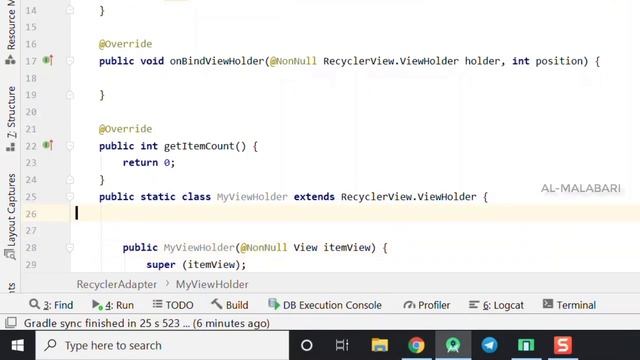Viewport: 640px width, 360px height.
Task: Click the return 0 statement
Action: click(x=149, y=163)
